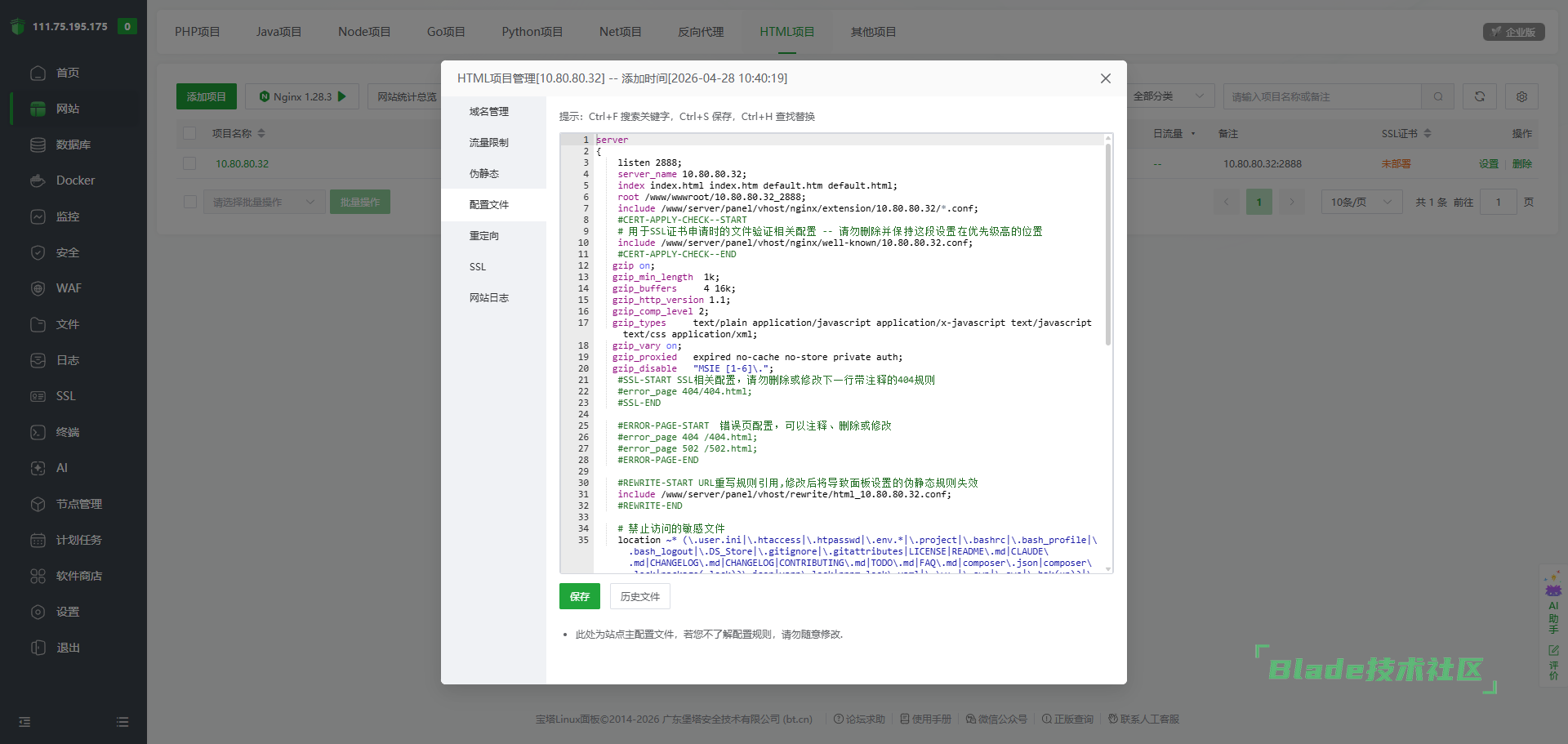
Task: Open the 历史文件 history files button
Action: pyautogui.click(x=639, y=596)
